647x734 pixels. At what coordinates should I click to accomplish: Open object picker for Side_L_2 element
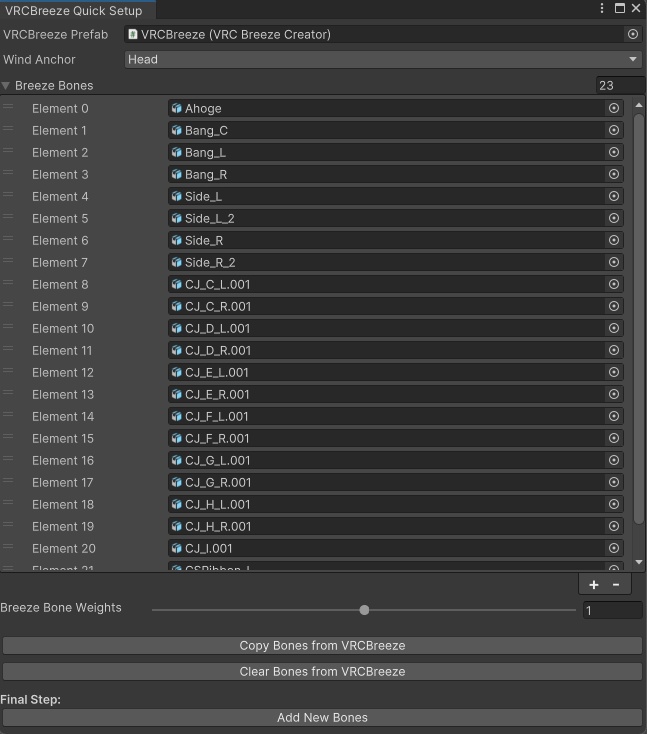tap(614, 218)
